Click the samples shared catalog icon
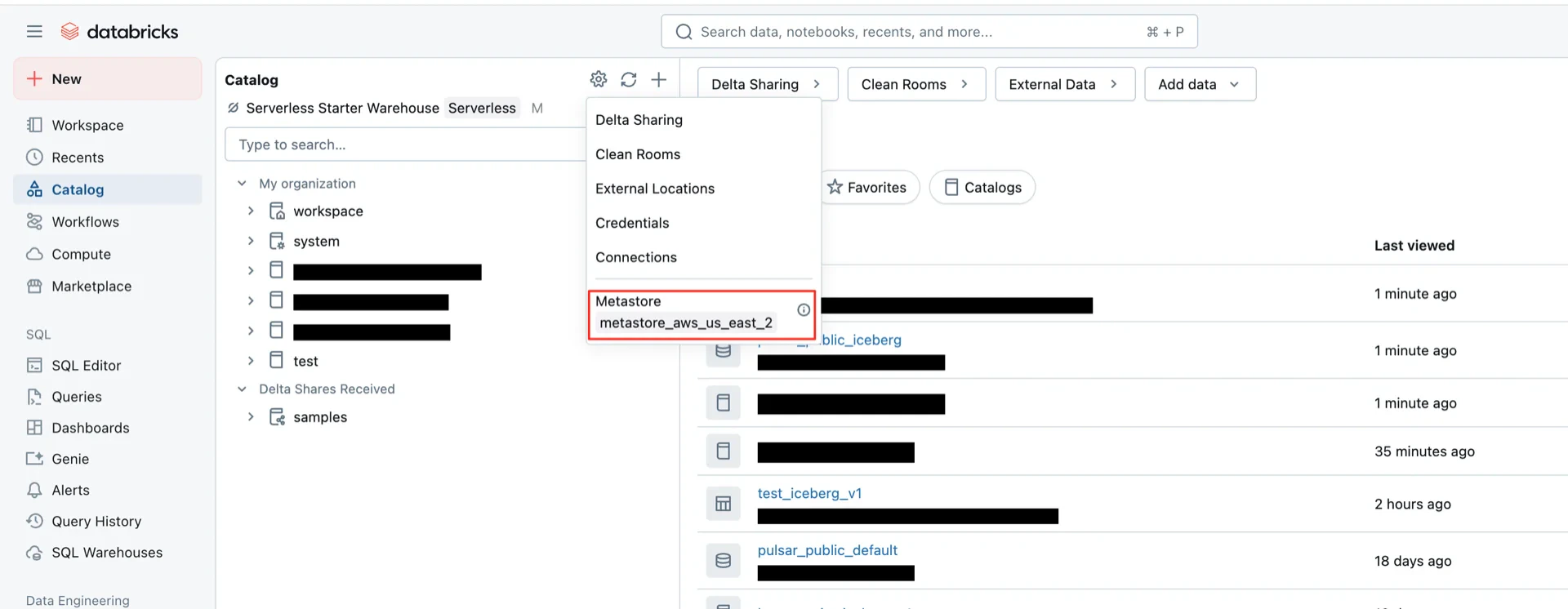This screenshot has height=609, width=1568. click(277, 417)
